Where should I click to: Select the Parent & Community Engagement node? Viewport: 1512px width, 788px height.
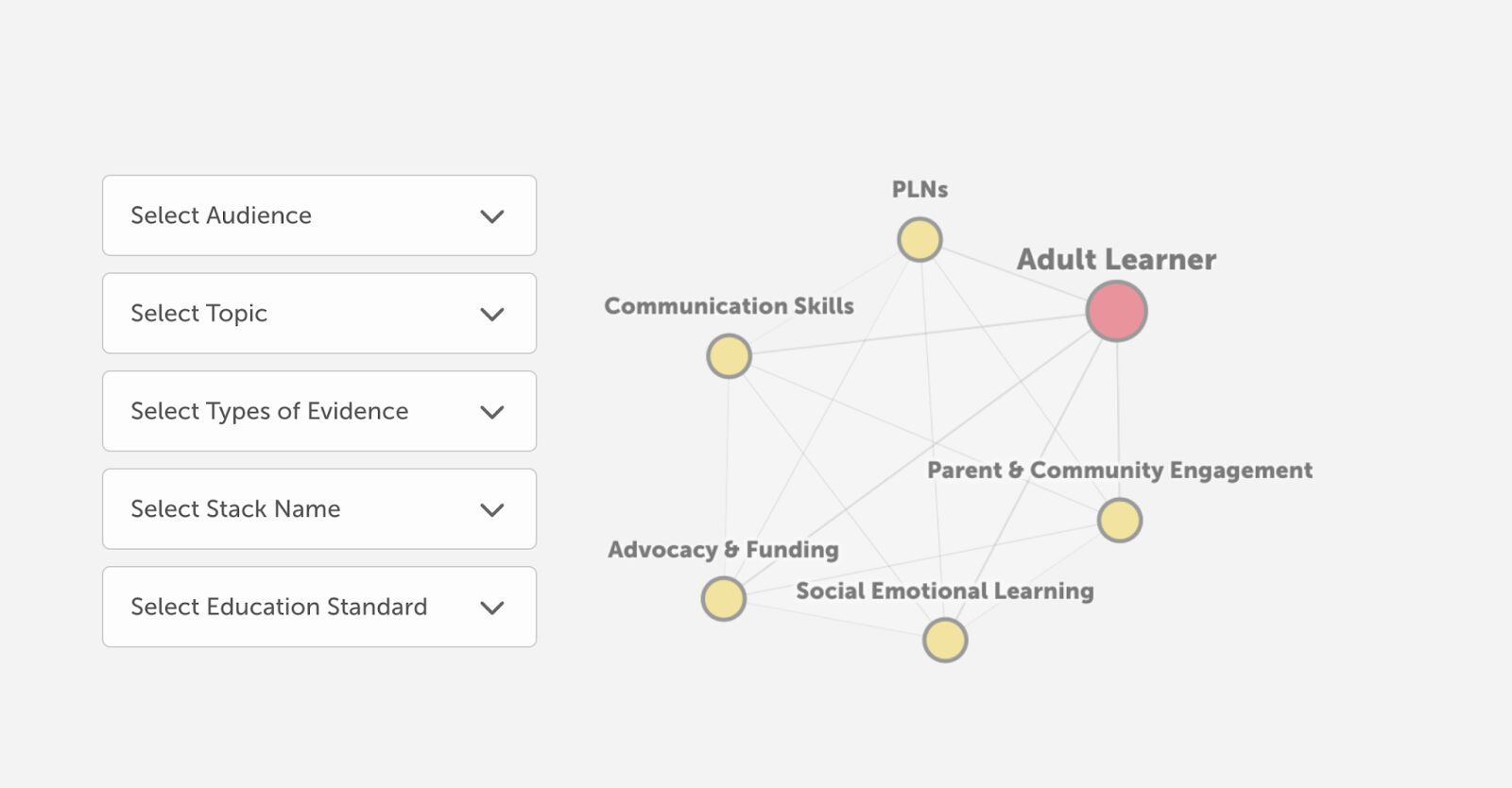(1120, 521)
